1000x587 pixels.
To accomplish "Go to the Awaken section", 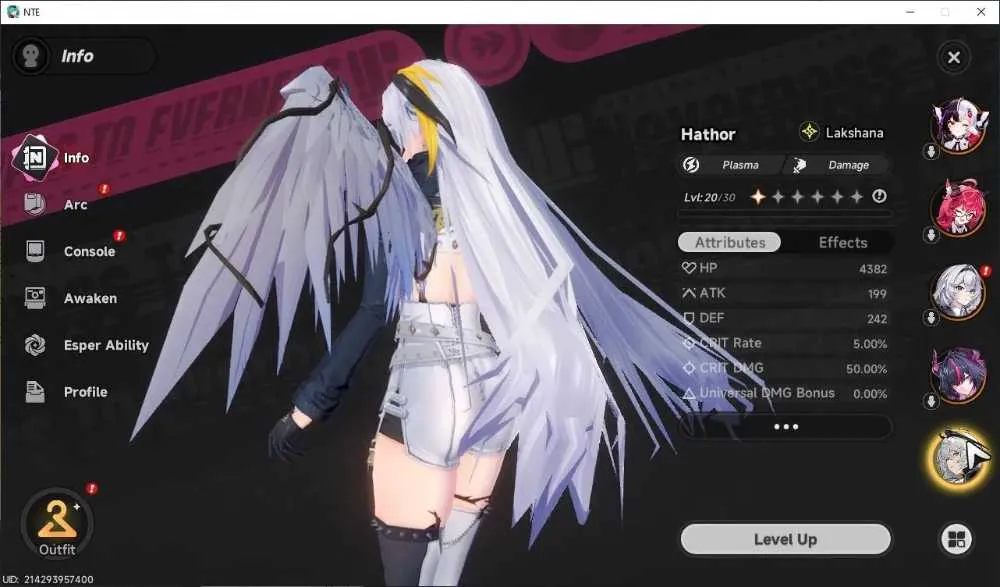I will (x=71, y=298).
